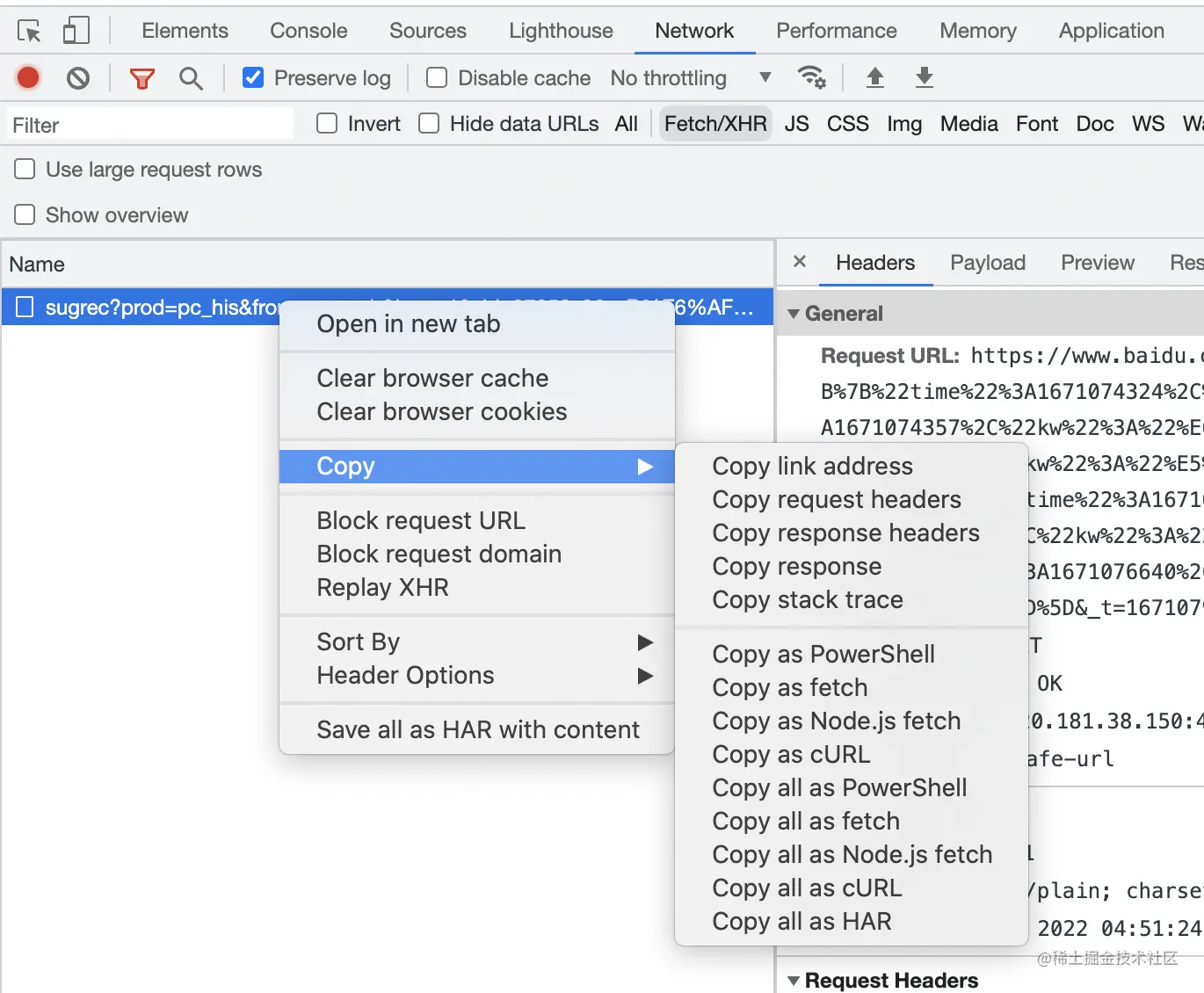The width and height of the screenshot is (1204, 993).
Task: Choose Clear browser cache
Action: click(476, 379)
